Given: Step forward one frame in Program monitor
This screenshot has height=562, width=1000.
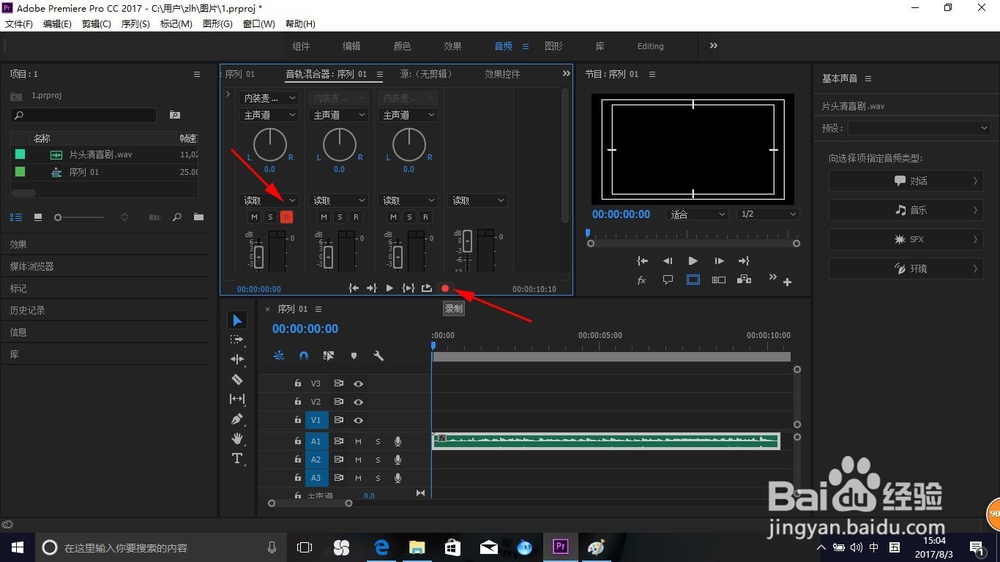Looking at the screenshot, I should 719,261.
